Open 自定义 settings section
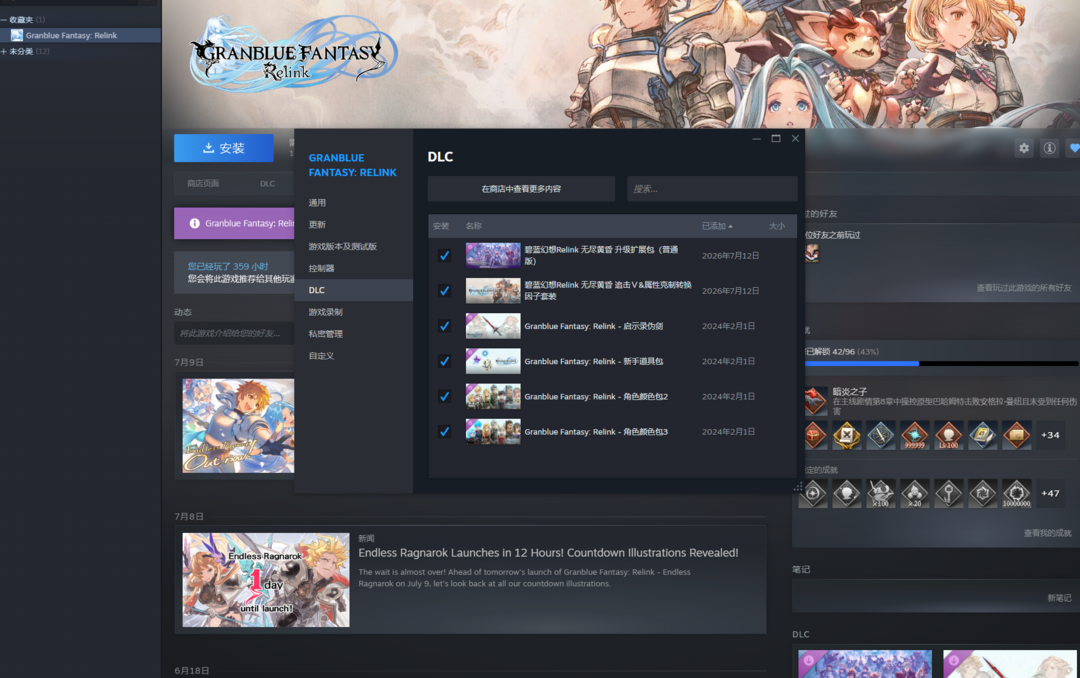Image resolution: width=1080 pixels, height=678 pixels. point(354,356)
